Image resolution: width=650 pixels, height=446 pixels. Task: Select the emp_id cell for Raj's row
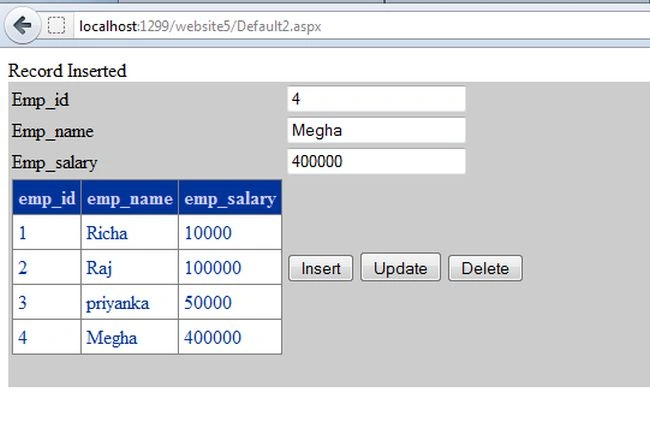tap(47, 267)
